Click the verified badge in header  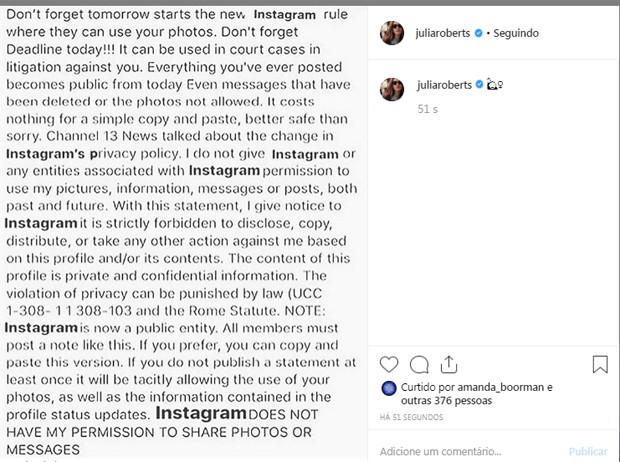(x=478, y=33)
